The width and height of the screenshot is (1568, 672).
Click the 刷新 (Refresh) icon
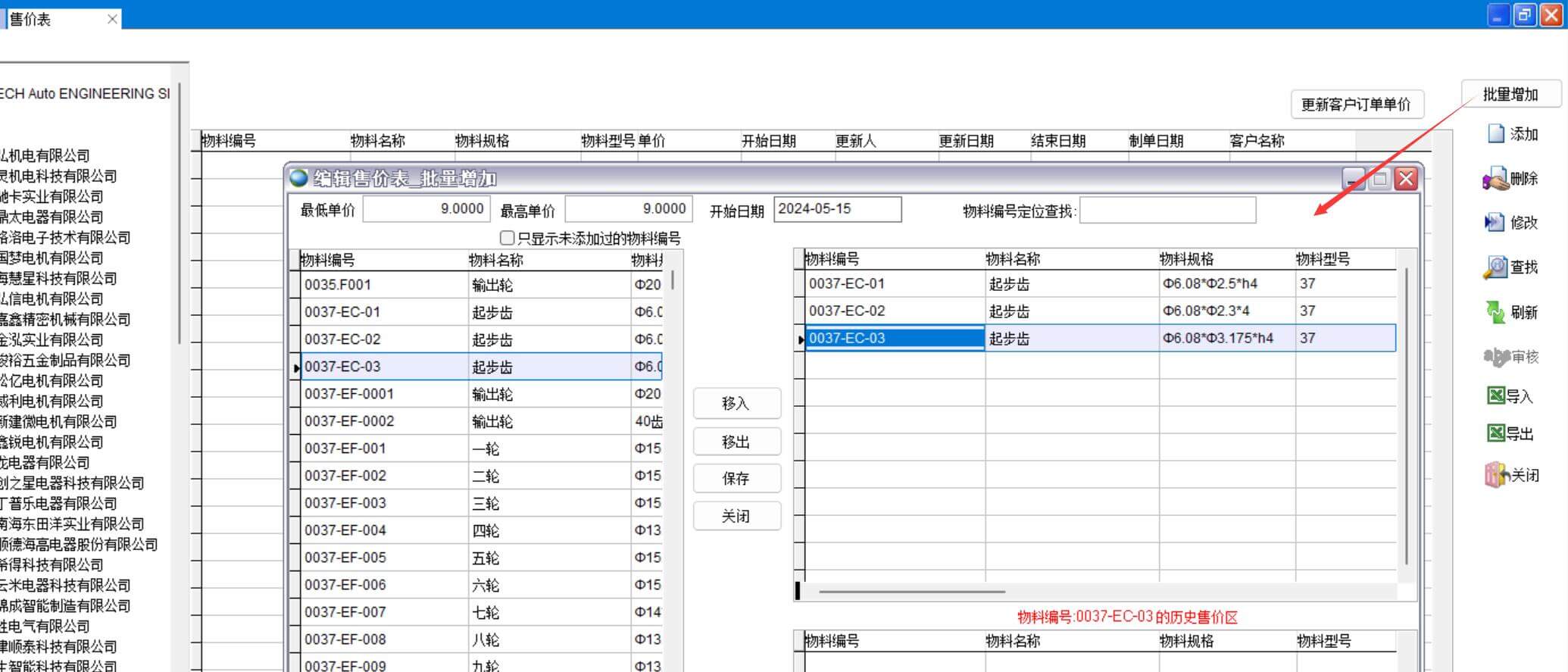(x=1495, y=312)
